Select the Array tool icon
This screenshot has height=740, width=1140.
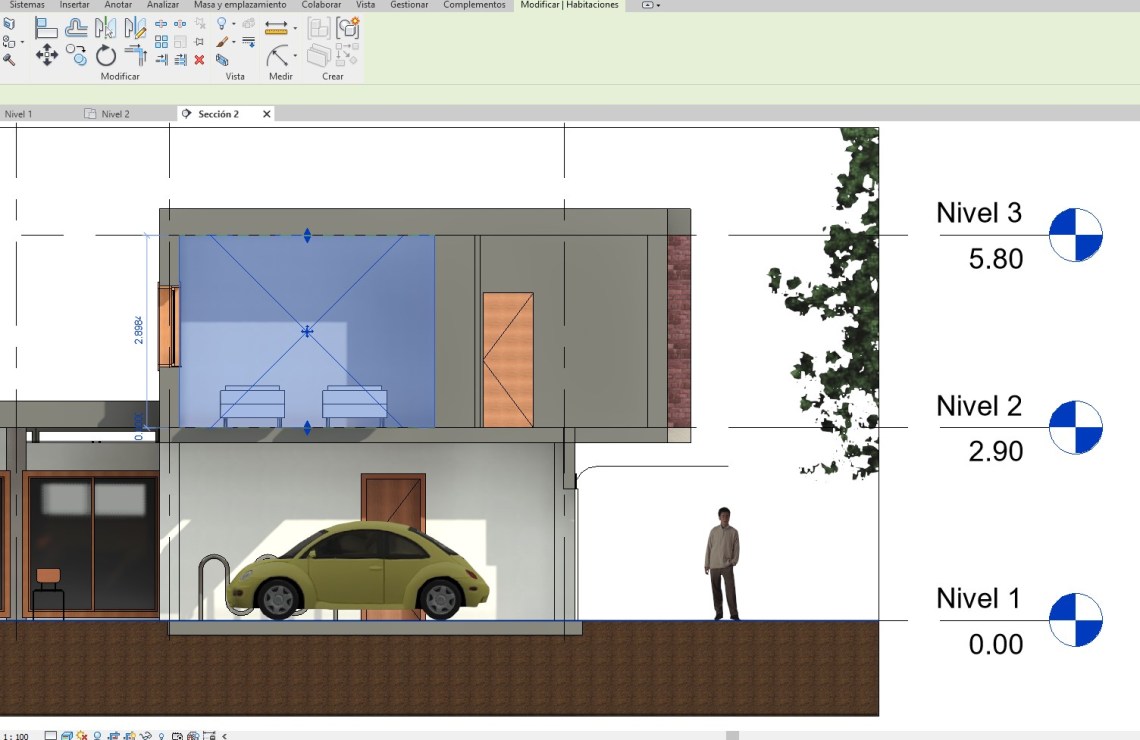[x=161, y=42]
